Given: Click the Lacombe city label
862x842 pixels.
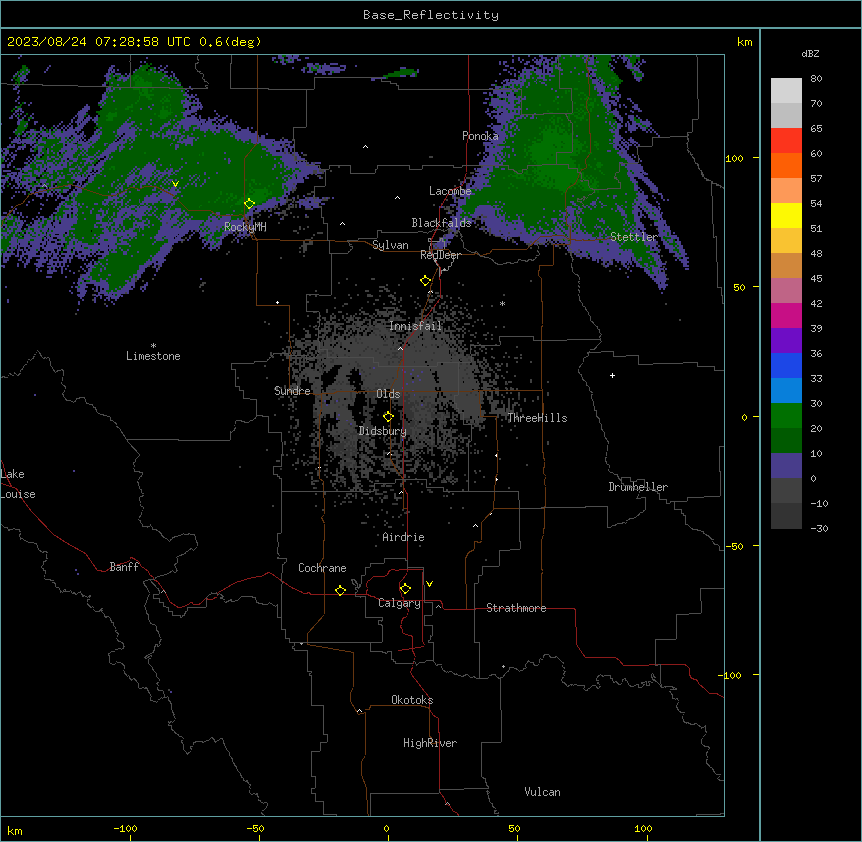Looking at the screenshot, I should tap(450, 191).
